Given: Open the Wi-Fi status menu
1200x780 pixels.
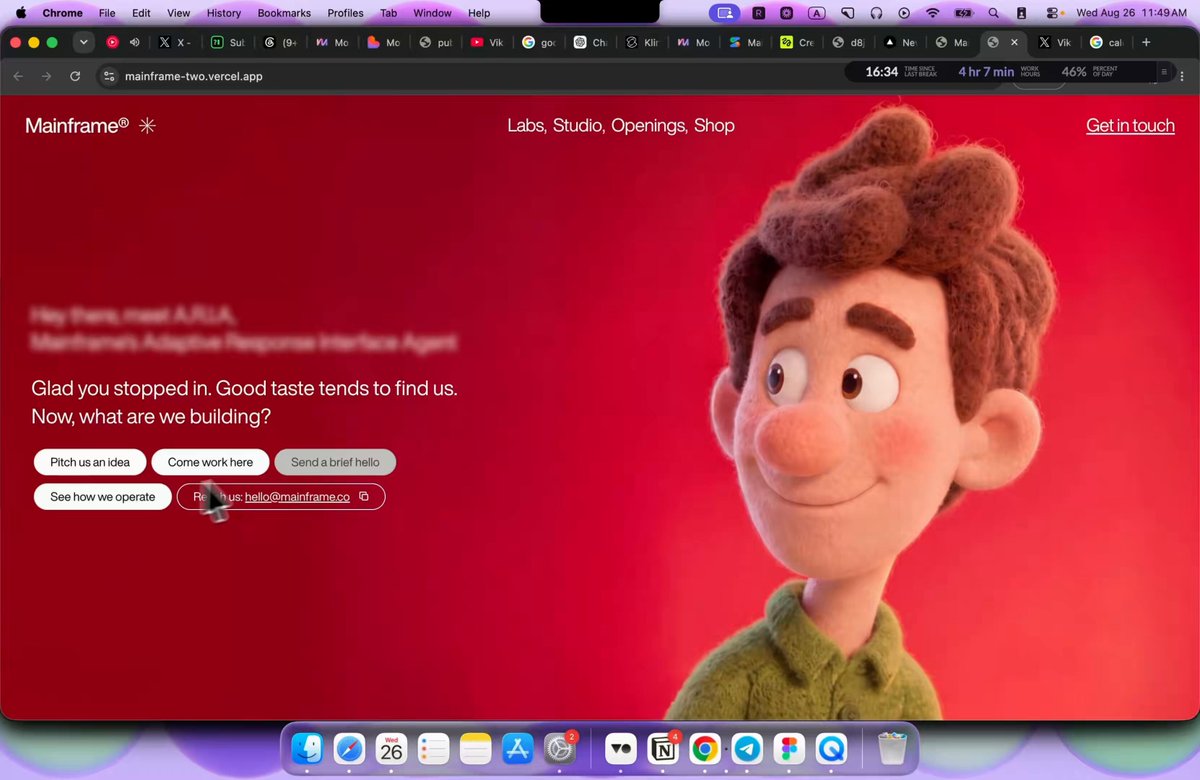Looking at the screenshot, I should point(933,13).
